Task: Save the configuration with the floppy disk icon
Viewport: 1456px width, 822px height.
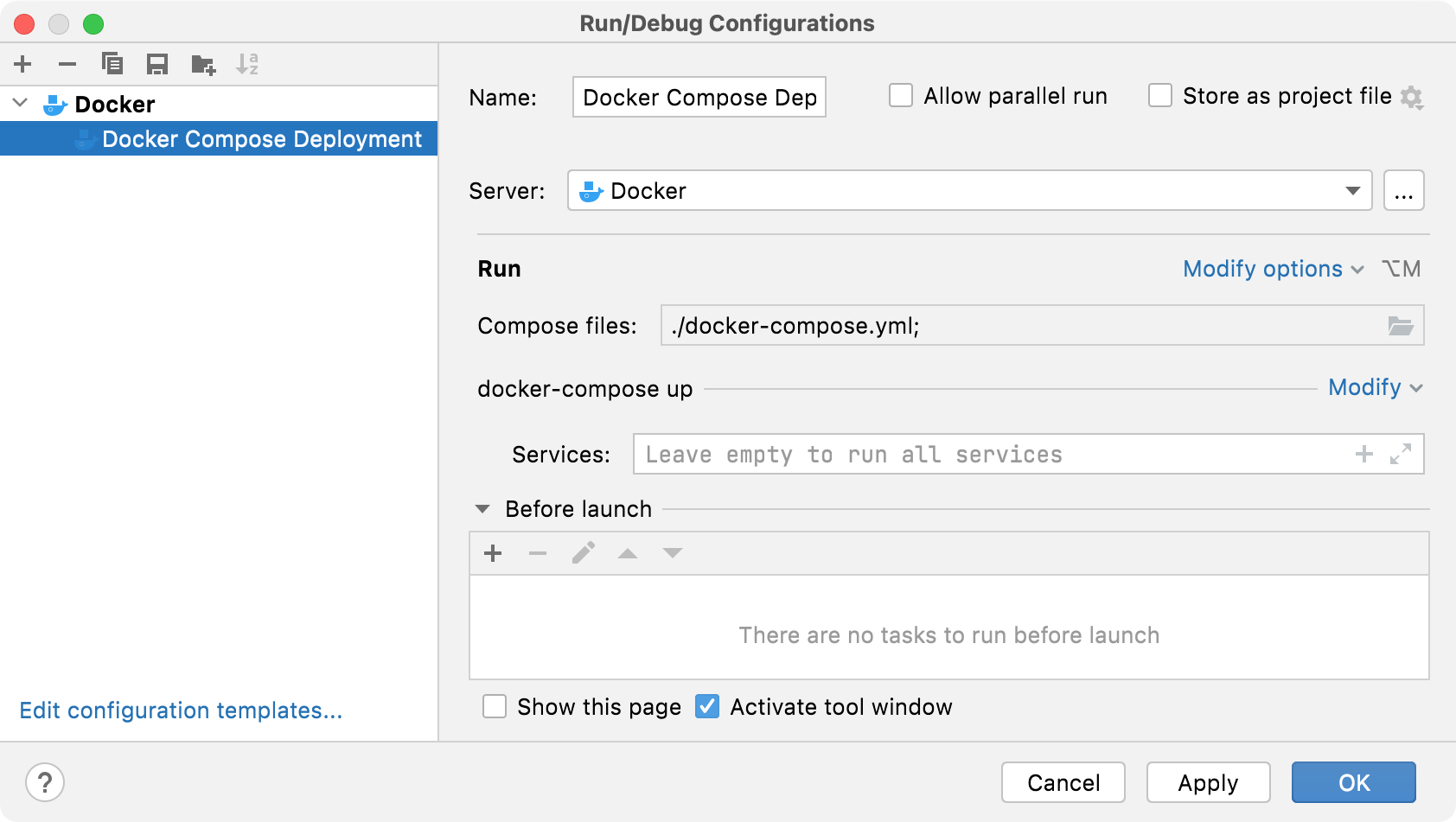Action: tap(157, 64)
